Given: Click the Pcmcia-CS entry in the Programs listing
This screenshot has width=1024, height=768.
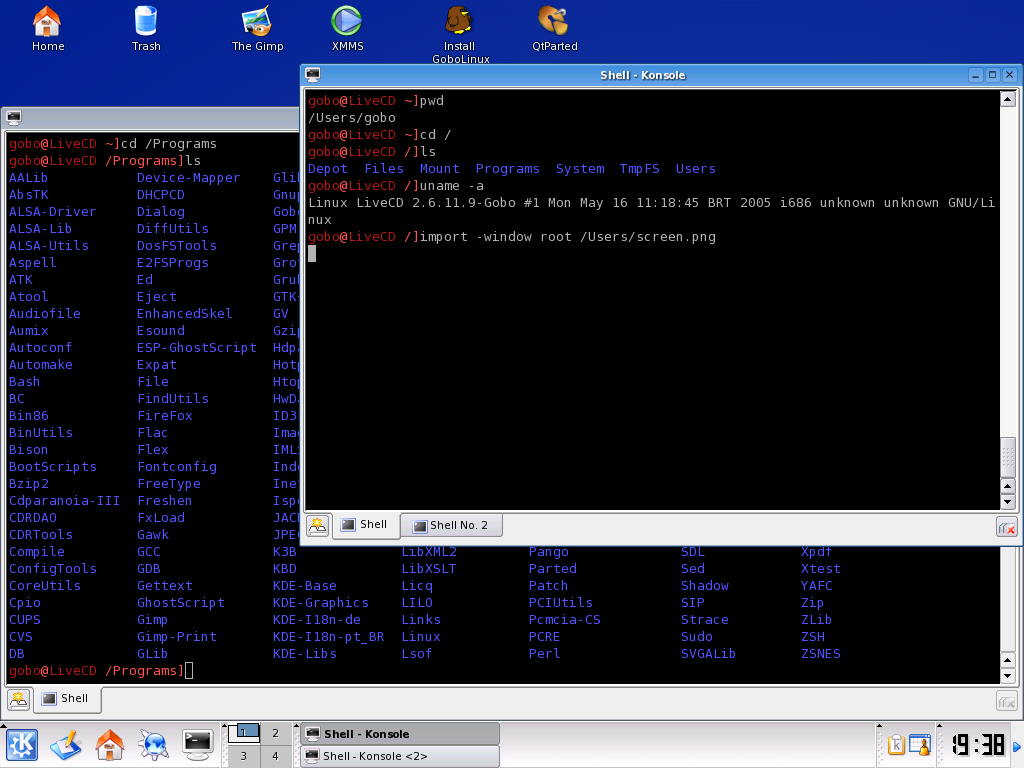Looking at the screenshot, I should (564, 619).
